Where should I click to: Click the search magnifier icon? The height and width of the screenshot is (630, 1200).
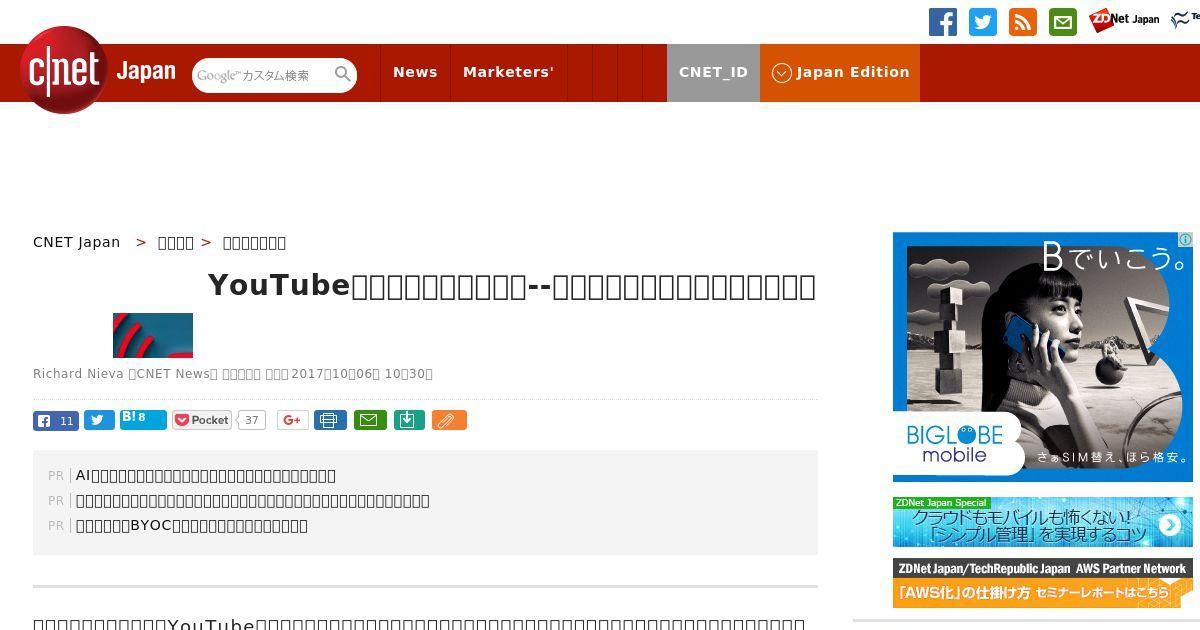click(x=343, y=74)
